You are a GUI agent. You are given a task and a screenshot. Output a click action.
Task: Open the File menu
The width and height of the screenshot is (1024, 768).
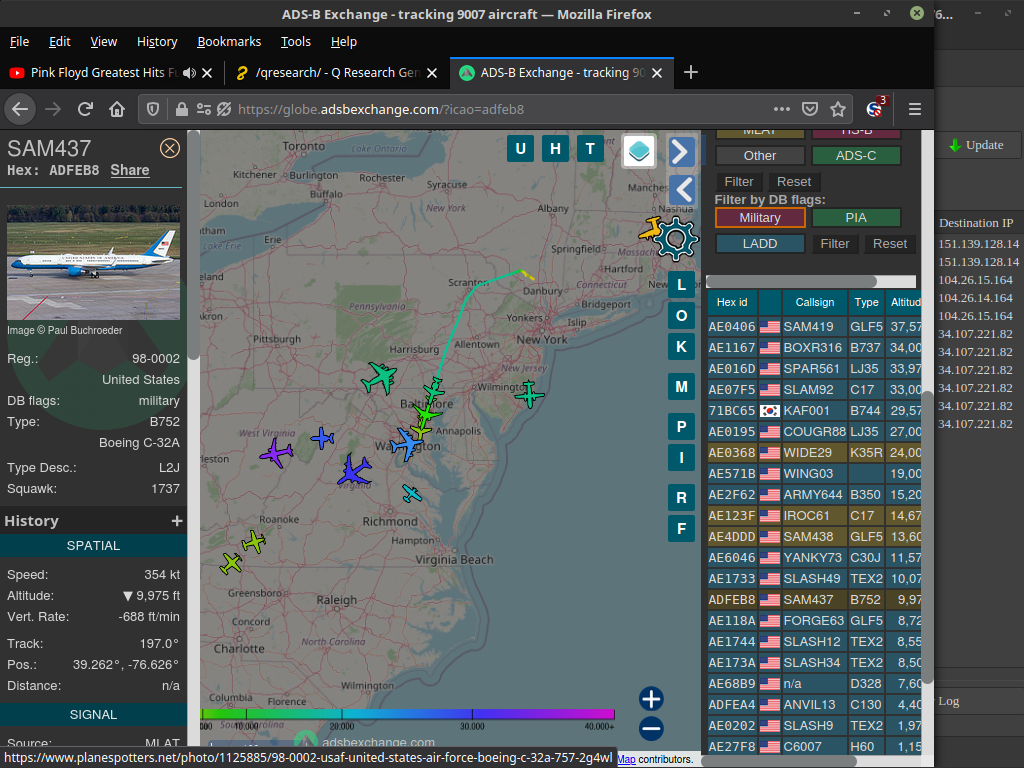pos(20,42)
